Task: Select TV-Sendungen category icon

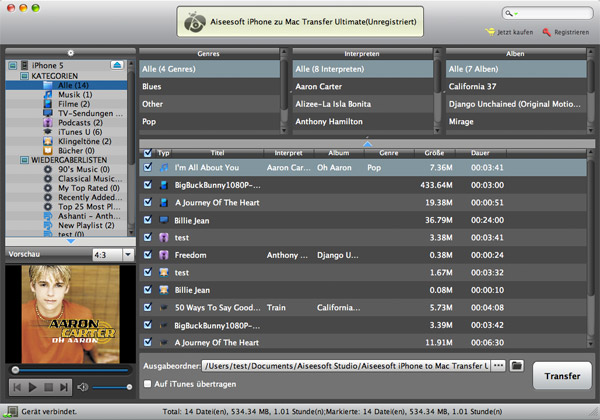Action: (48, 113)
